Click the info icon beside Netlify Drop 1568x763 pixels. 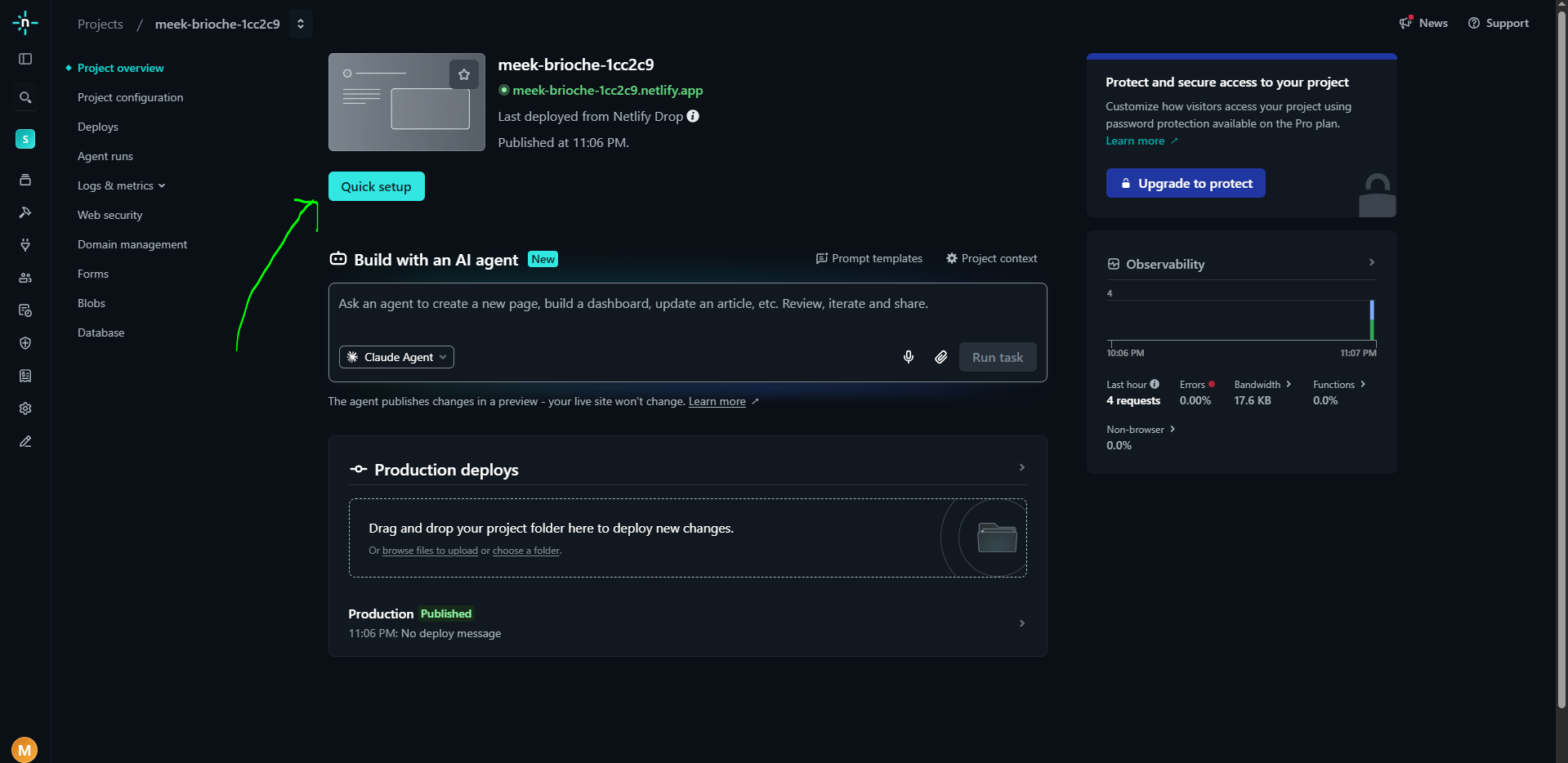693,116
